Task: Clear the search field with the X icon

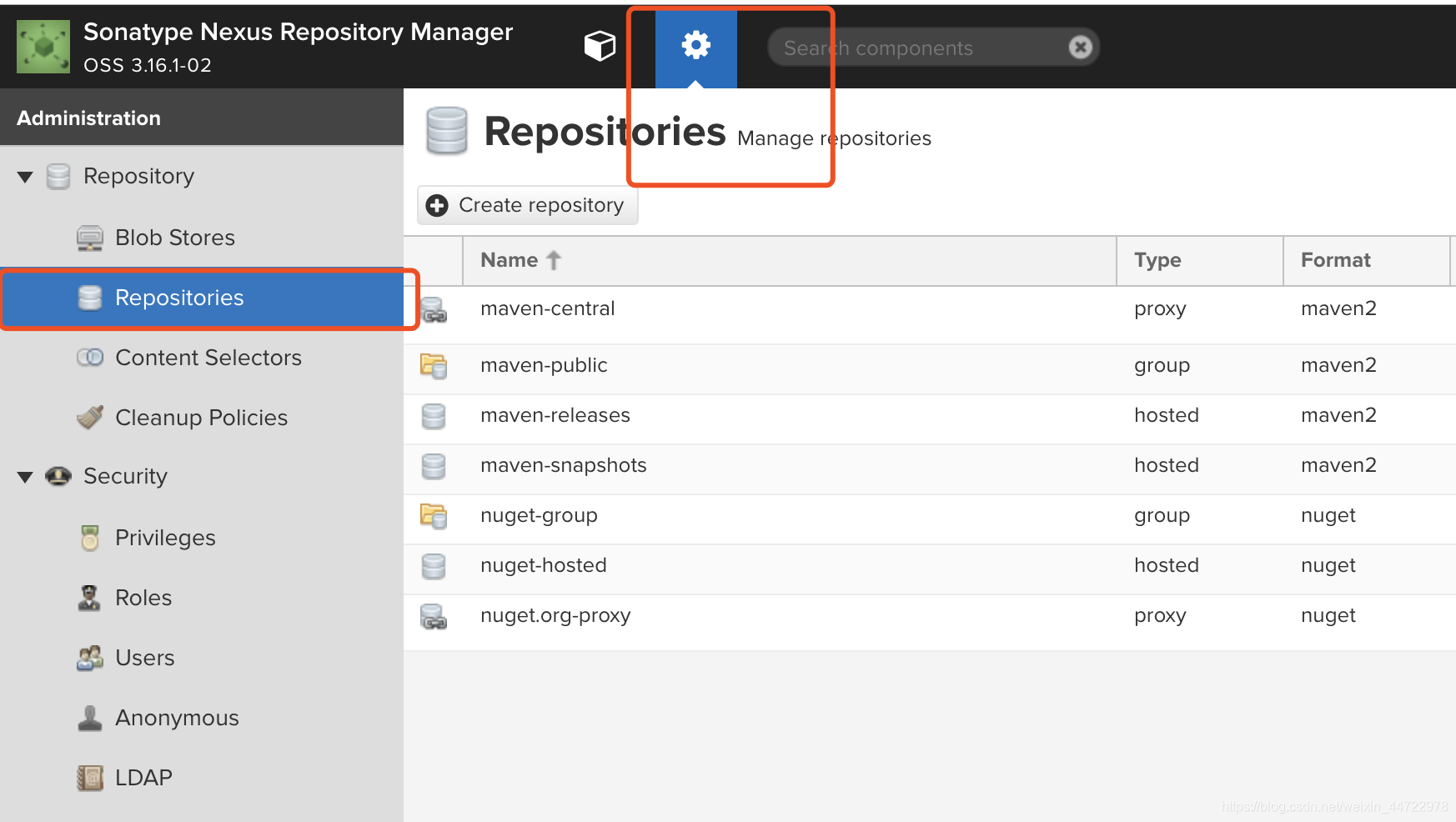Action: (1080, 48)
